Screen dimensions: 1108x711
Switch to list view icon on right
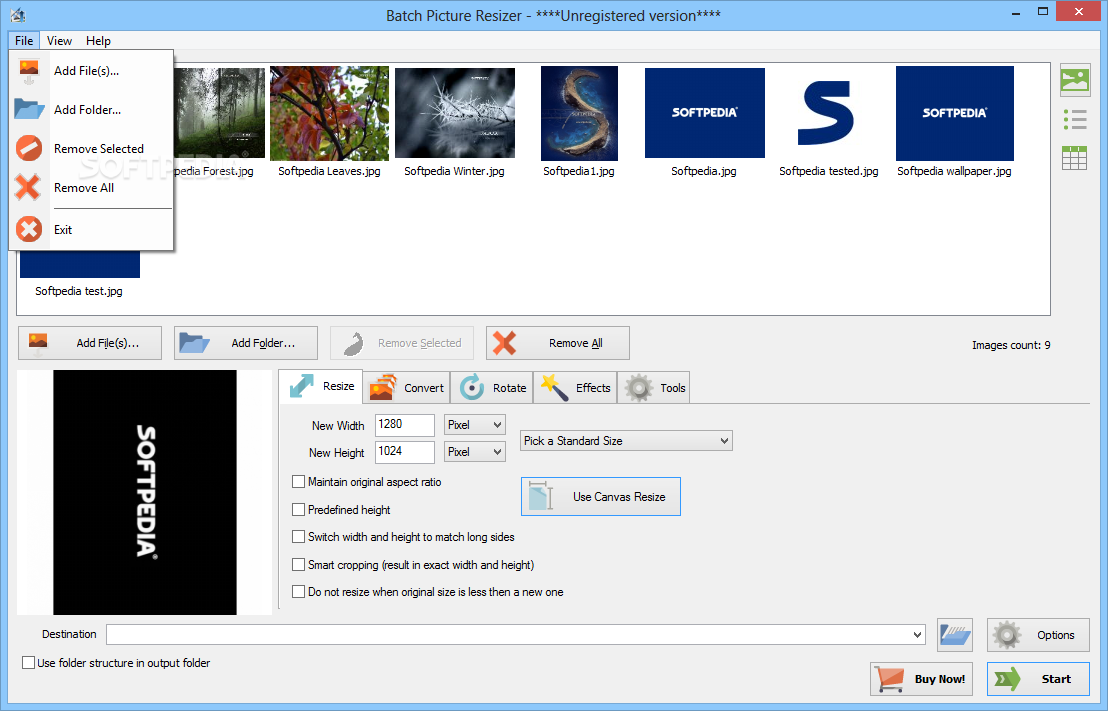[1074, 119]
